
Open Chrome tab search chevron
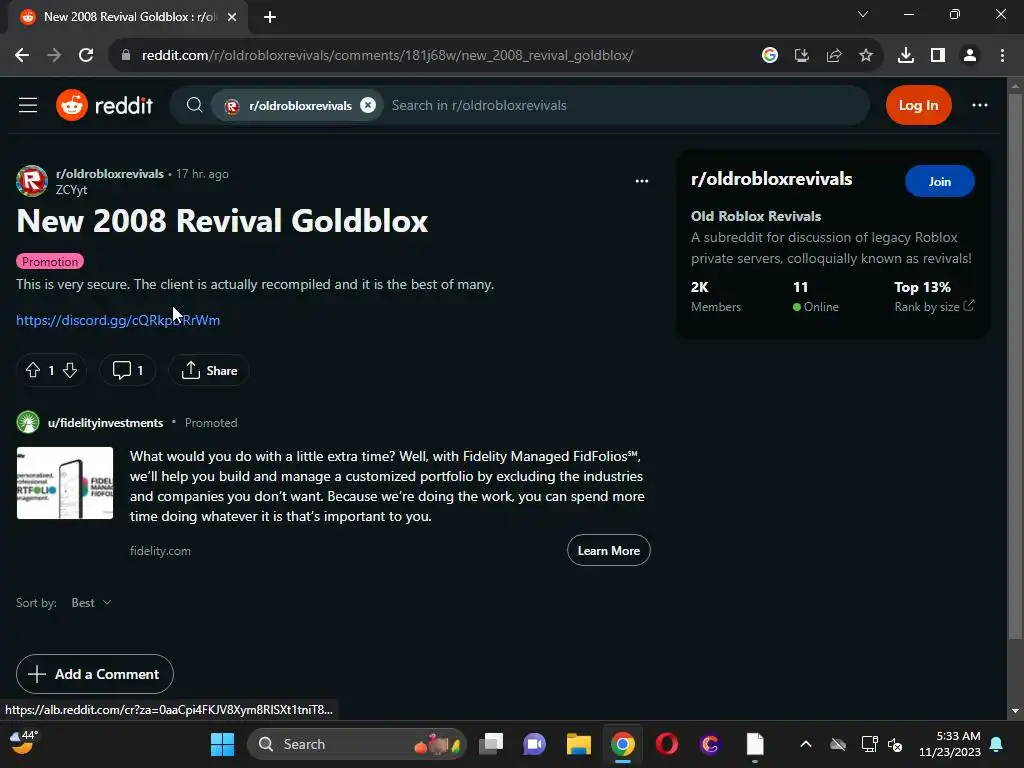pyautogui.click(x=863, y=14)
